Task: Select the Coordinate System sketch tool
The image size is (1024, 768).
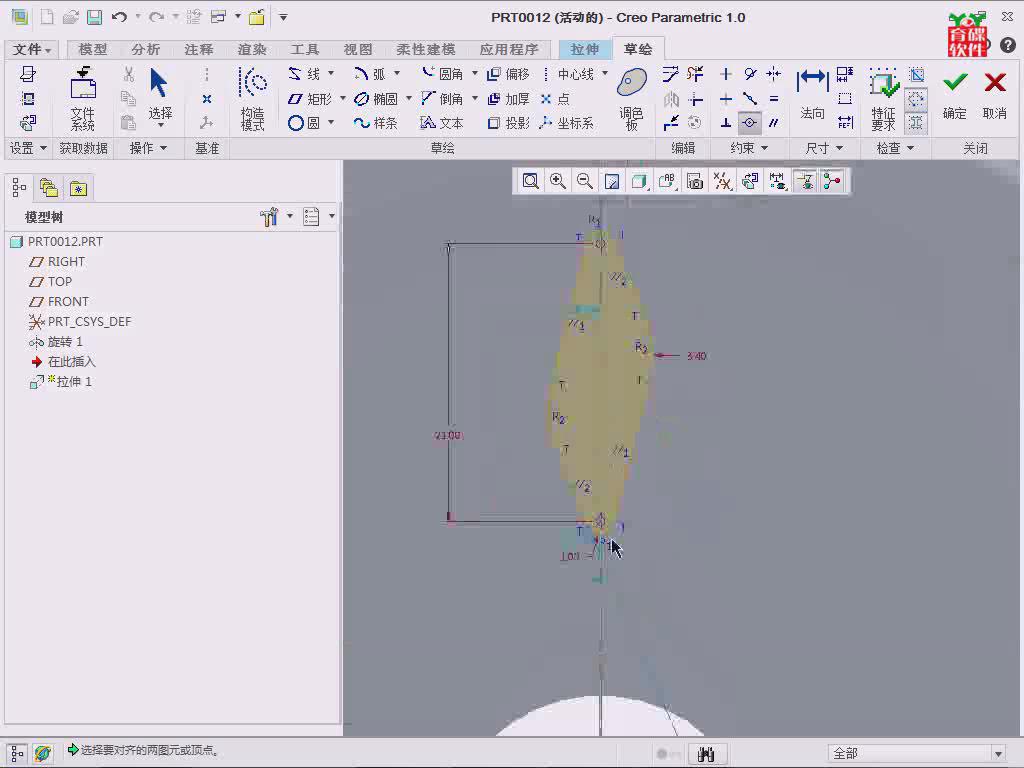Action: point(567,123)
